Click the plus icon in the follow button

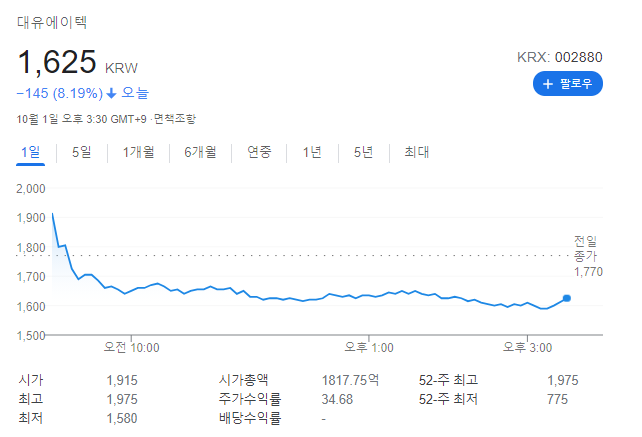[x=547, y=84]
